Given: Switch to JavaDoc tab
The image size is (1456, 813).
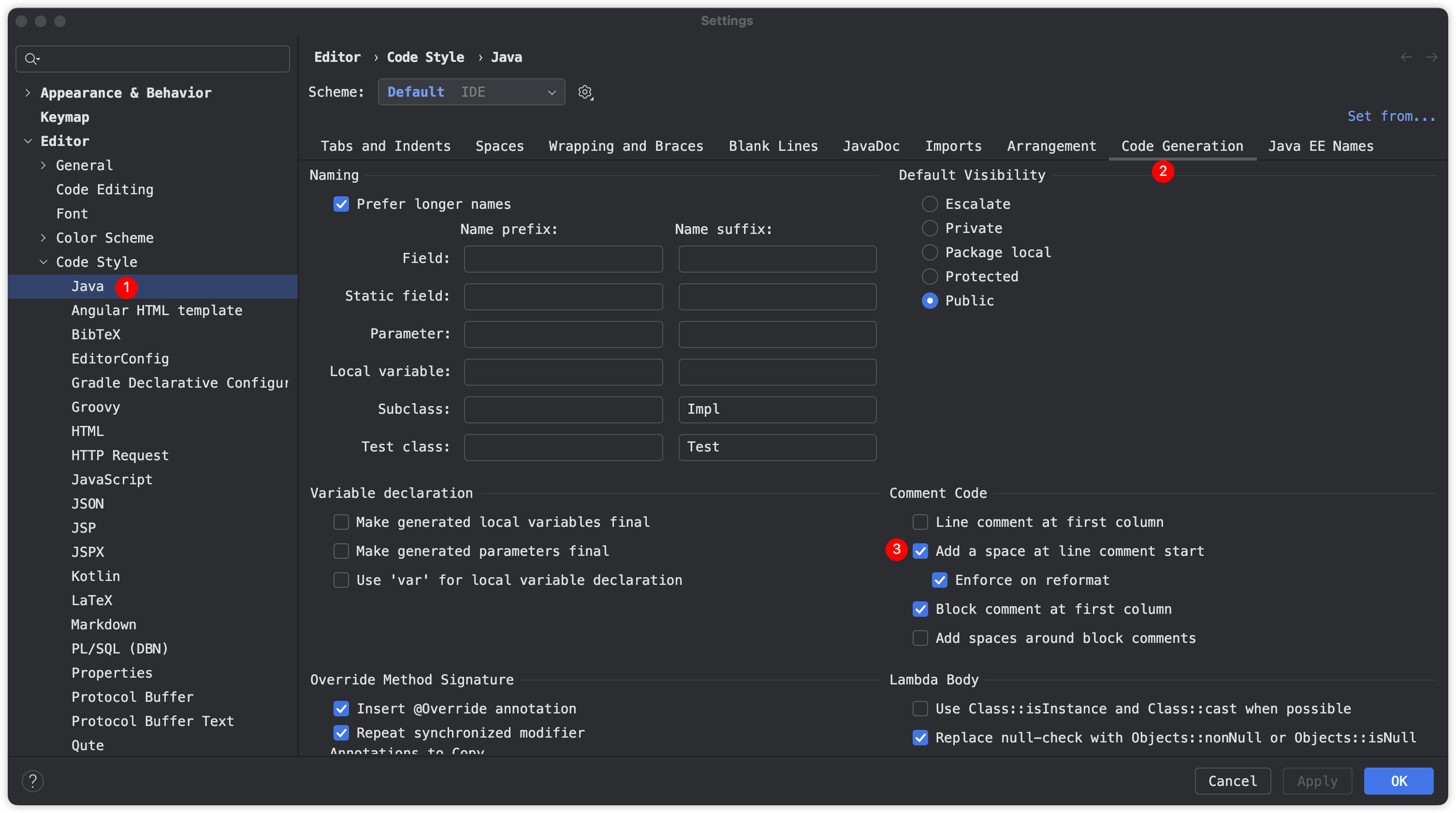Looking at the screenshot, I should [x=871, y=146].
